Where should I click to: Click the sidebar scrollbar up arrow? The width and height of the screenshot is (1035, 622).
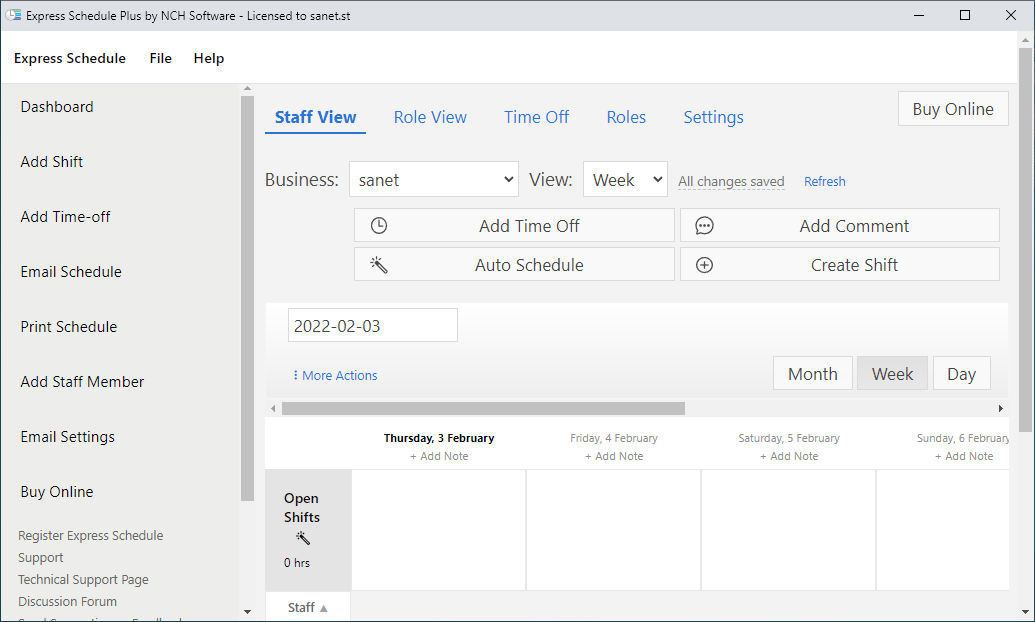point(248,88)
